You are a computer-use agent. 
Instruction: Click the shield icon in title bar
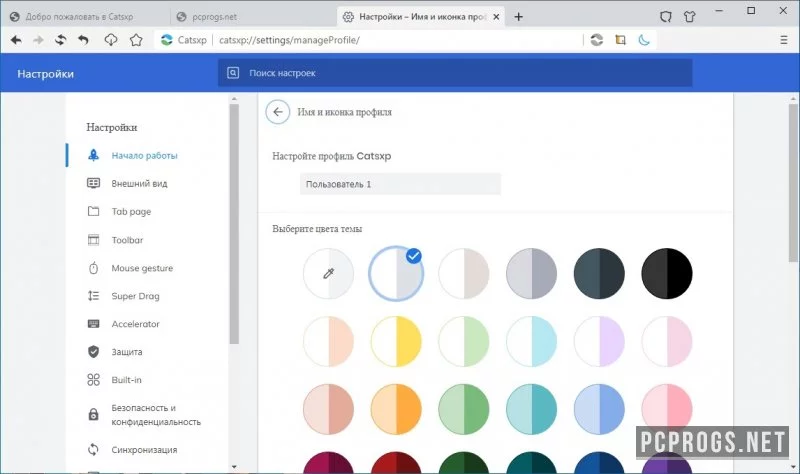pos(666,17)
